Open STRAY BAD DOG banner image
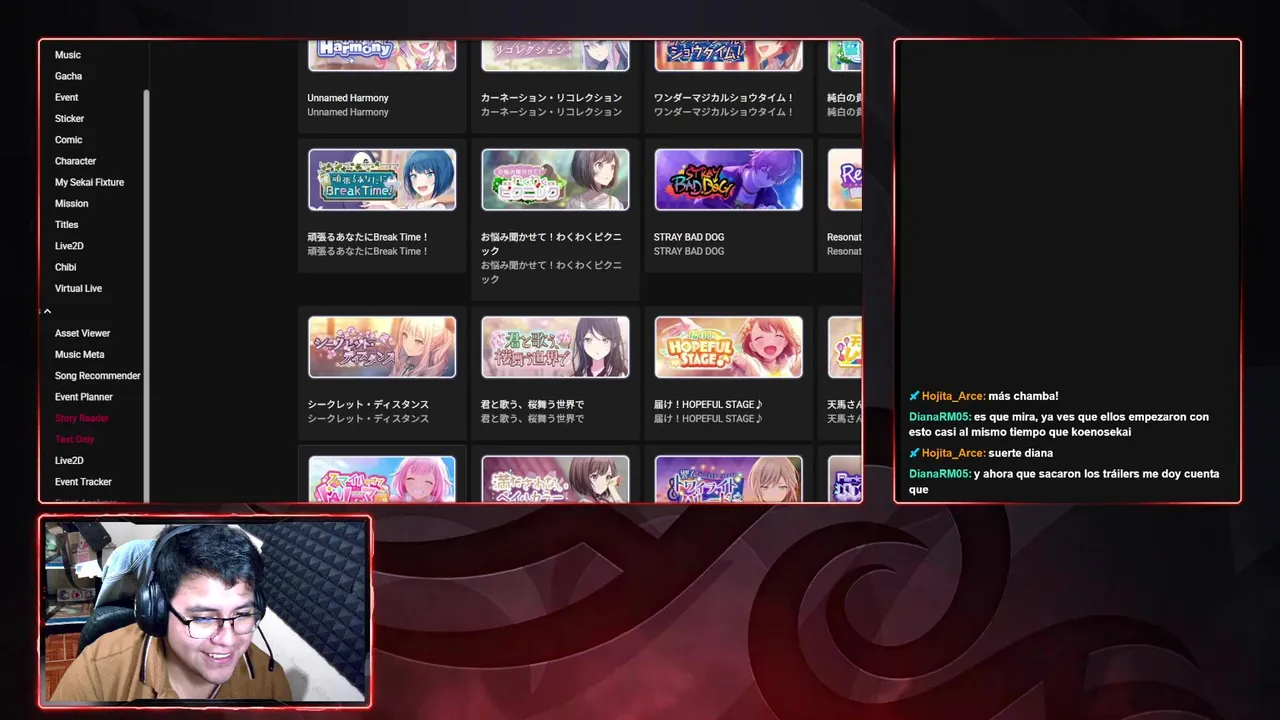1280x720 pixels. click(x=728, y=180)
